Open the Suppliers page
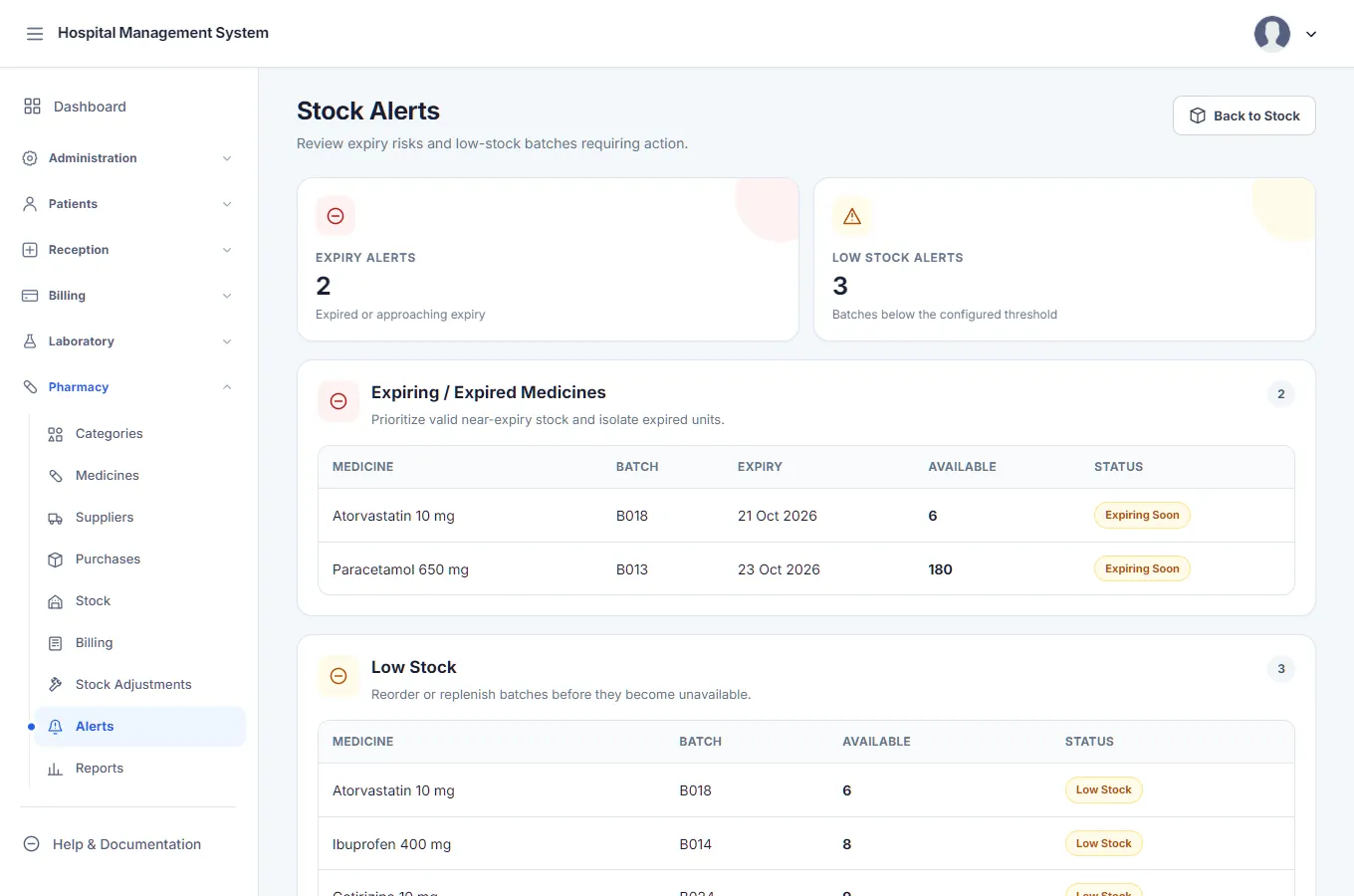The width and height of the screenshot is (1354, 896). coord(139,518)
